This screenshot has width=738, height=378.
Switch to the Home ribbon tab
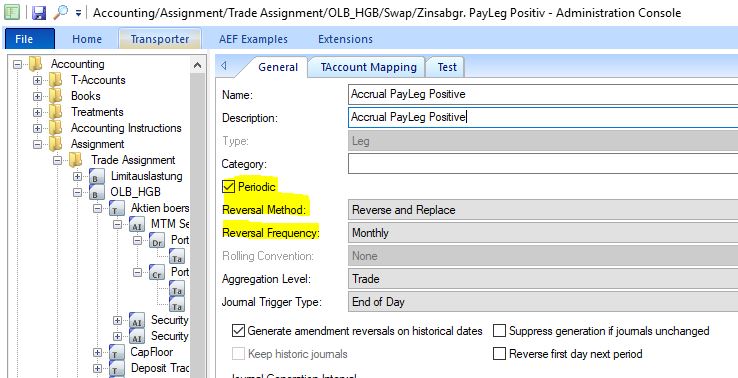(87, 39)
